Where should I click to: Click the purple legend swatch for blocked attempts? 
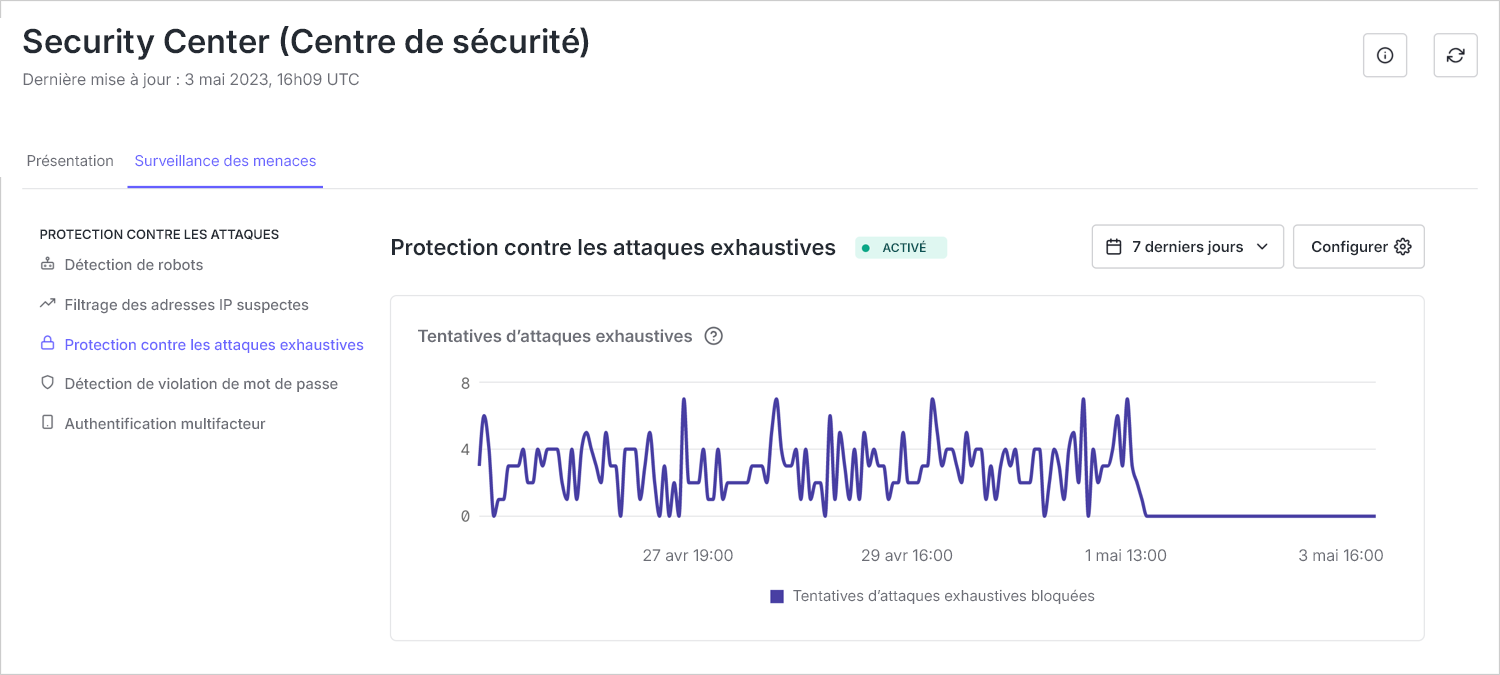[x=777, y=596]
